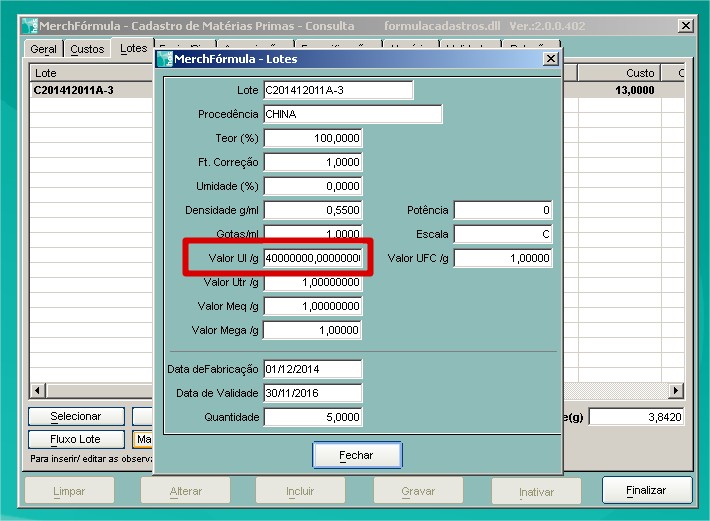This screenshot has height=521, width=710.
Task: Select lot row C201412011A-3 in list
Action: [74, 91]
